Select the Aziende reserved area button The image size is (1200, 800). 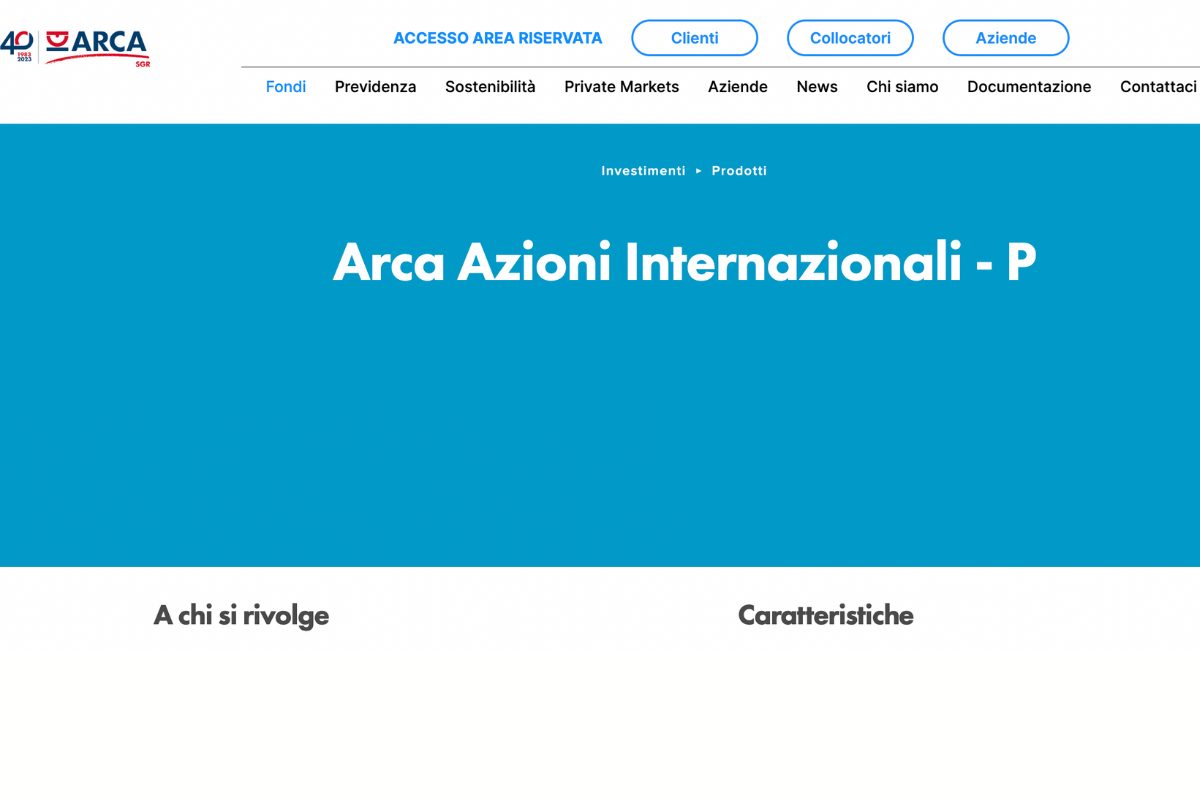coord(1005,38)
